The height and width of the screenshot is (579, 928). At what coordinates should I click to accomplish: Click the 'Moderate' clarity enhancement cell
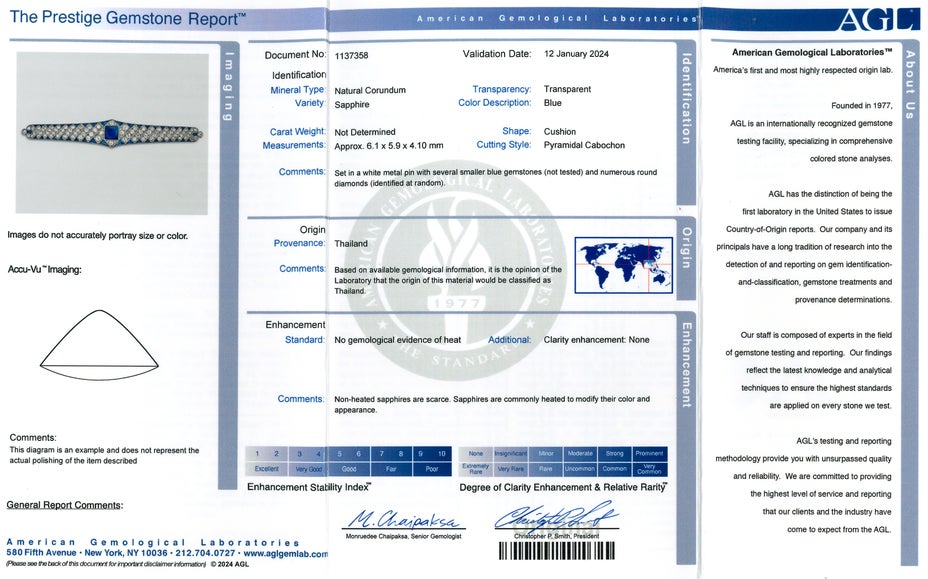coord(580,453)
